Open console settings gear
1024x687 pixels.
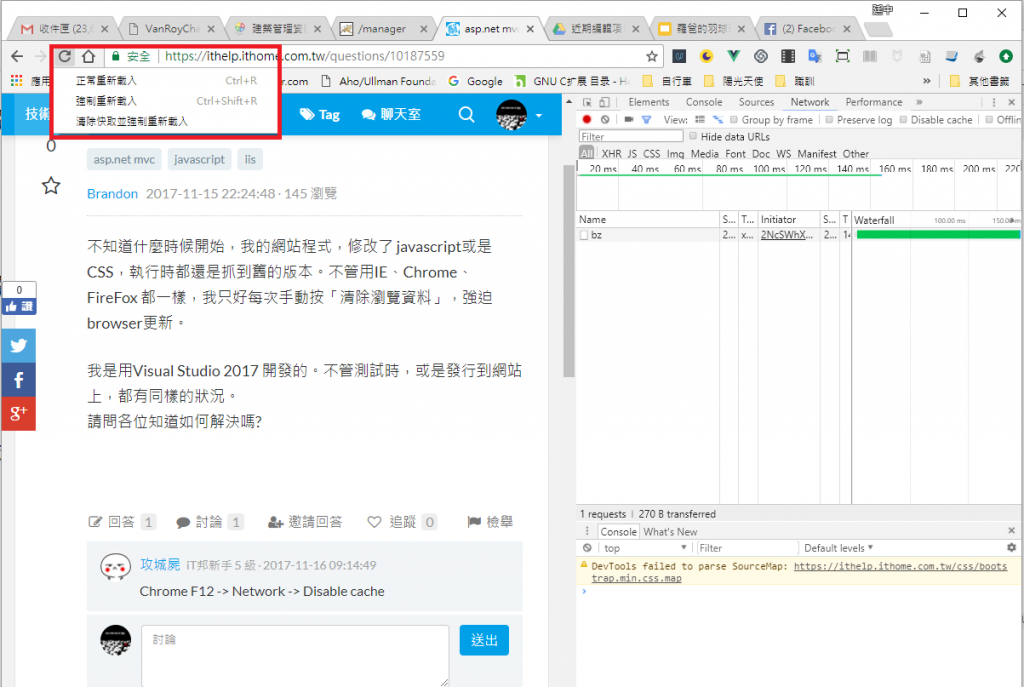[x=1012, y=548]
